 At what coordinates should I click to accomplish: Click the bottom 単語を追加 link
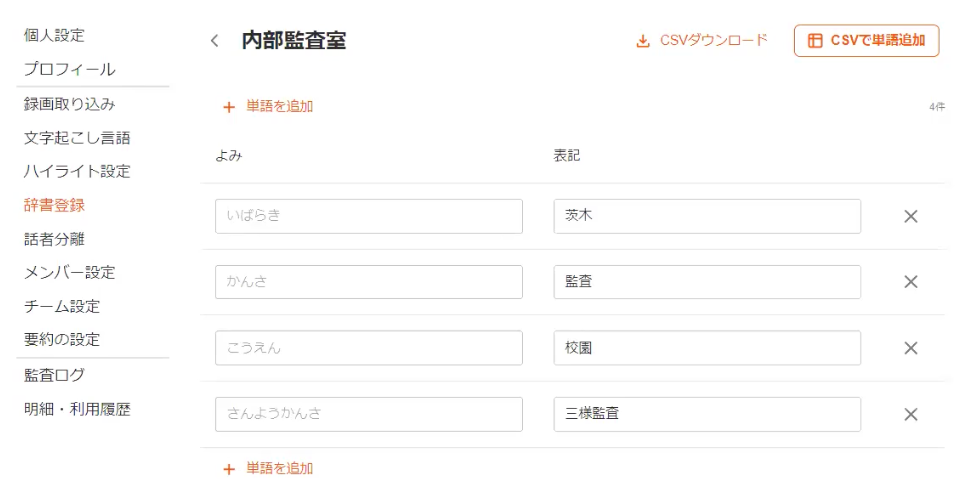click(268, 468)
